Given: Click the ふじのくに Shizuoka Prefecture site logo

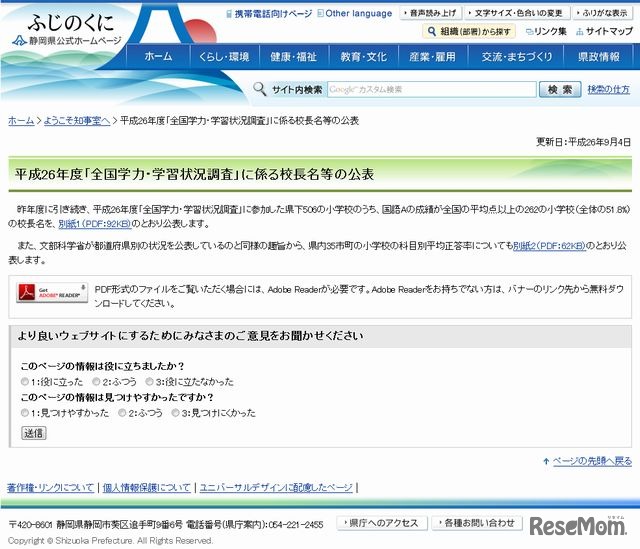Looking at the screenshot, I should tap(69, 29).
